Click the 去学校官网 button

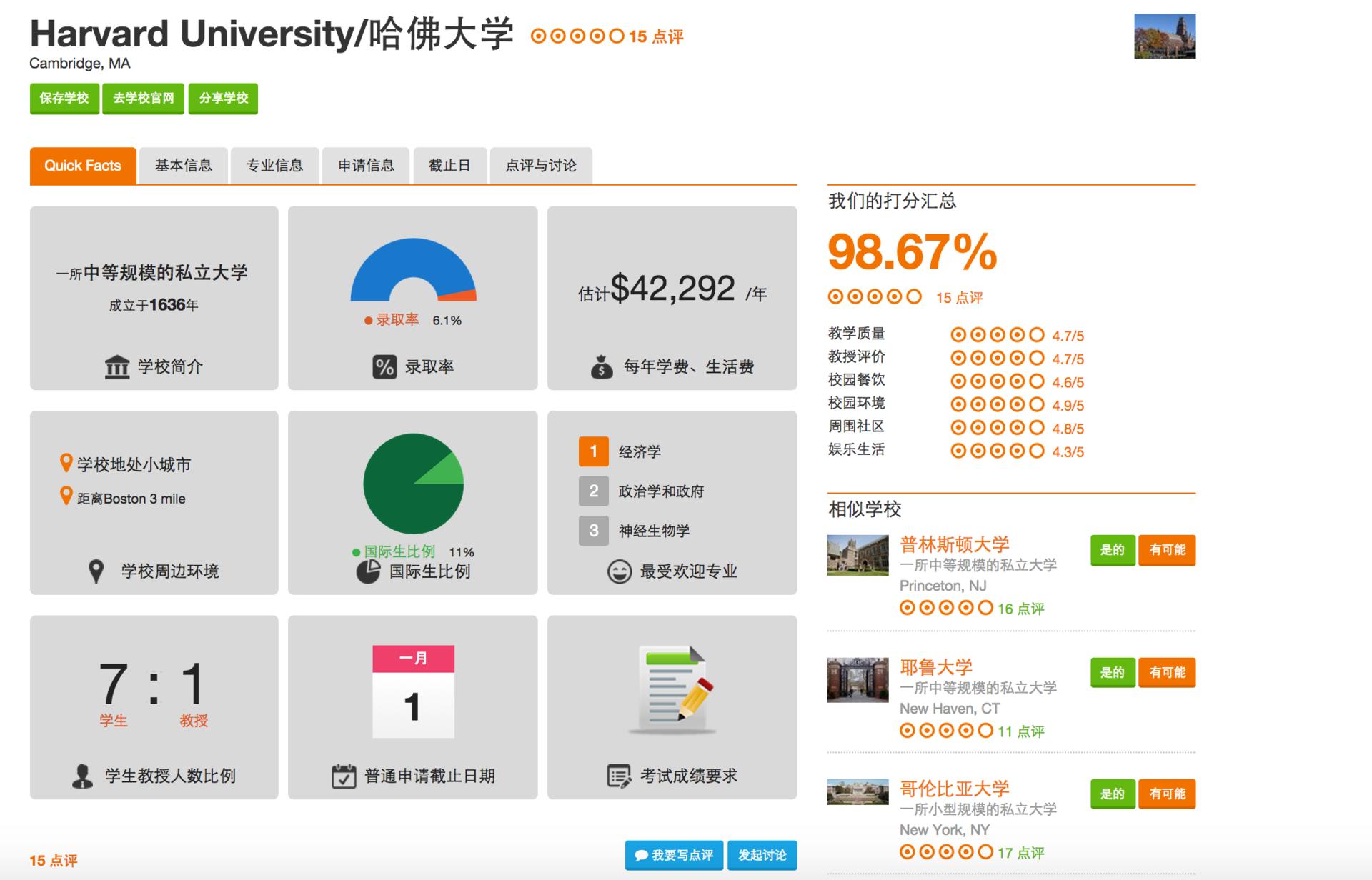pyautogui.click(x=144, y=99)
